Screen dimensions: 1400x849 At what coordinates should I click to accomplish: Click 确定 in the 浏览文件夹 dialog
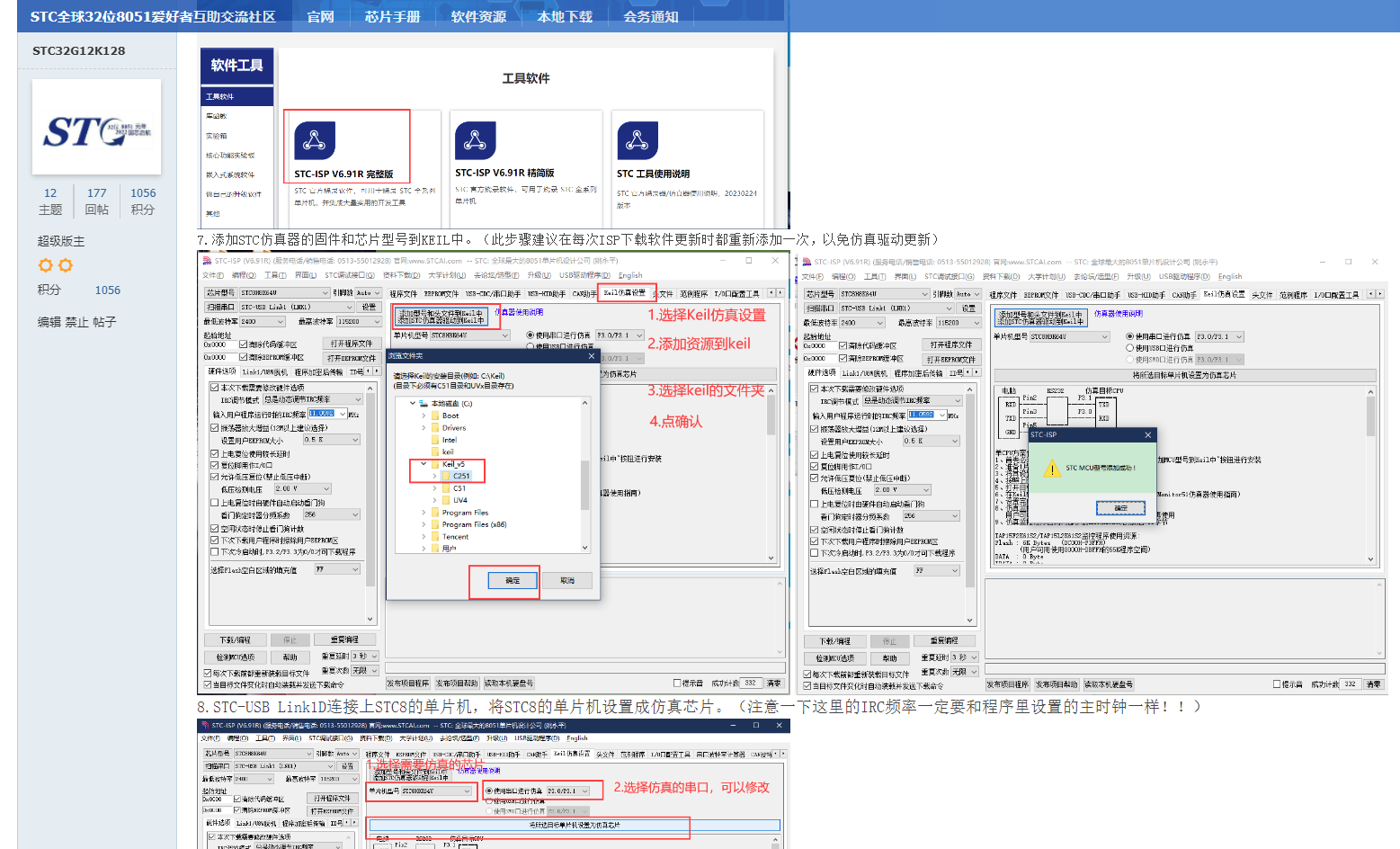pos(513,580)
